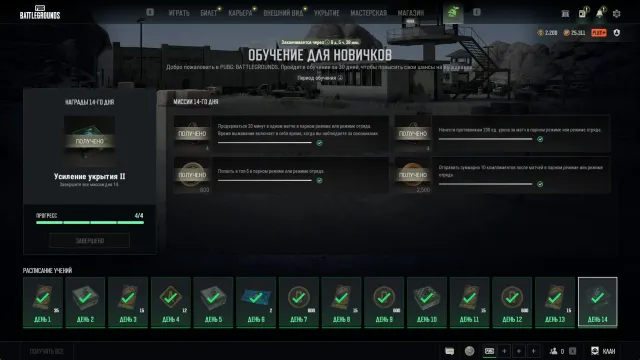640x360 pixels.
Task: Select ДЕНЬ 4 in the schedule
Action: coord(171,302)
